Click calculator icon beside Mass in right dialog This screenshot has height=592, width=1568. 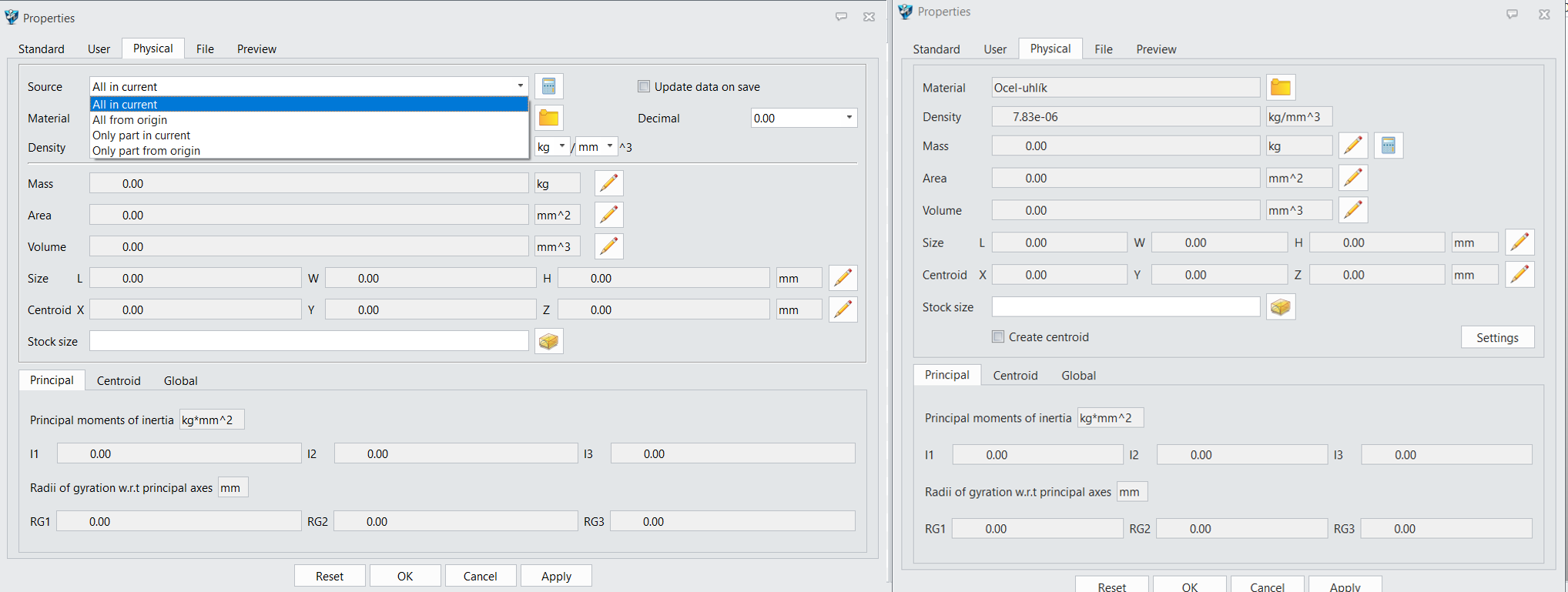(x=1388, y=145)
